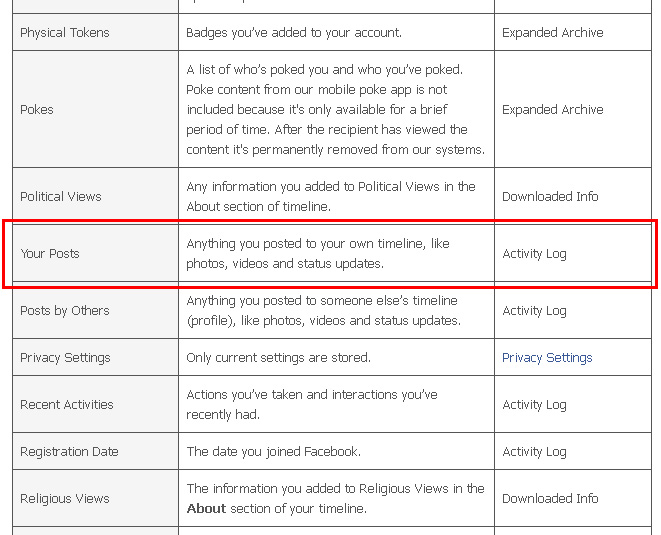Click Expanded Archive in Pokes row

552,110
